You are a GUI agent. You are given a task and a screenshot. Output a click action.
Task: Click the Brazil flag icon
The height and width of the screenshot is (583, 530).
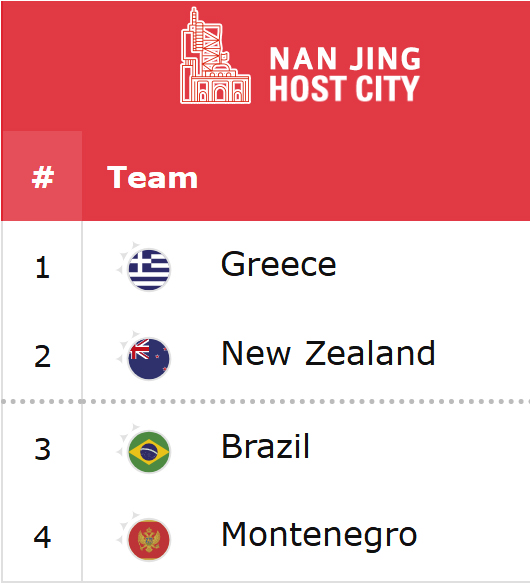point(149,451)
